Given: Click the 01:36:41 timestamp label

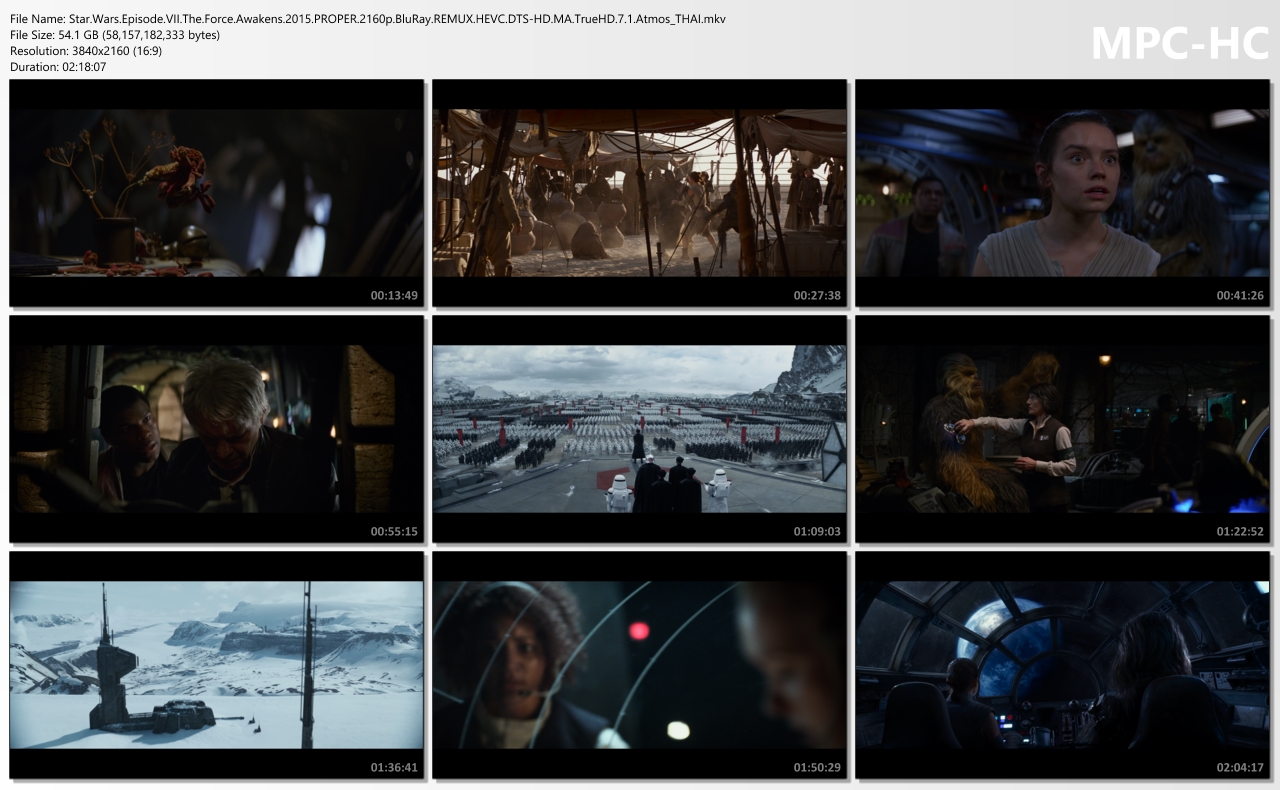Looking at the screenshot, I should click(394, 768).
